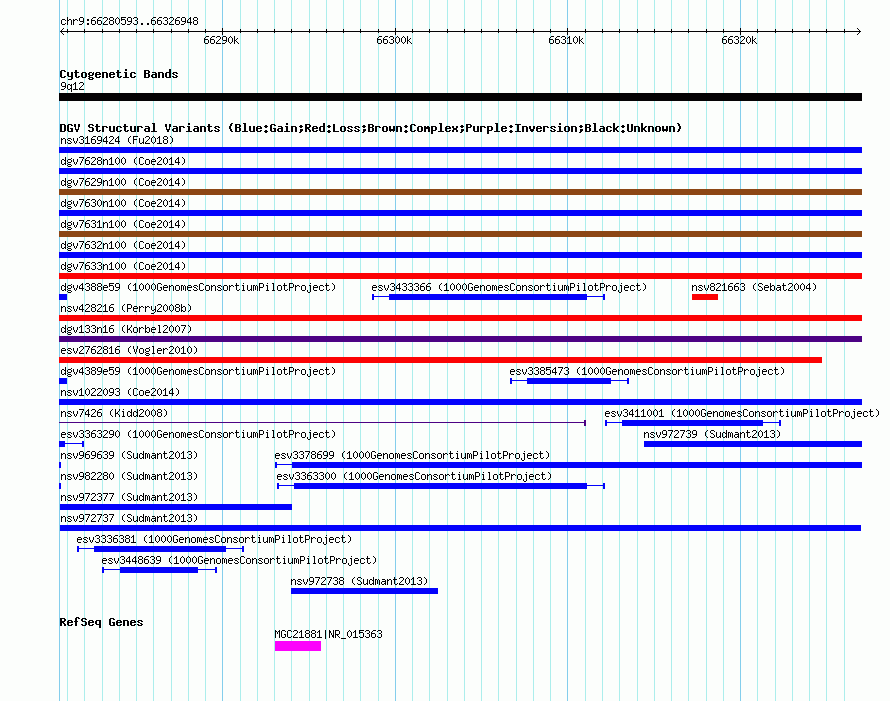Click the nsv7426 (Kidd2008) label

point(114,413)
